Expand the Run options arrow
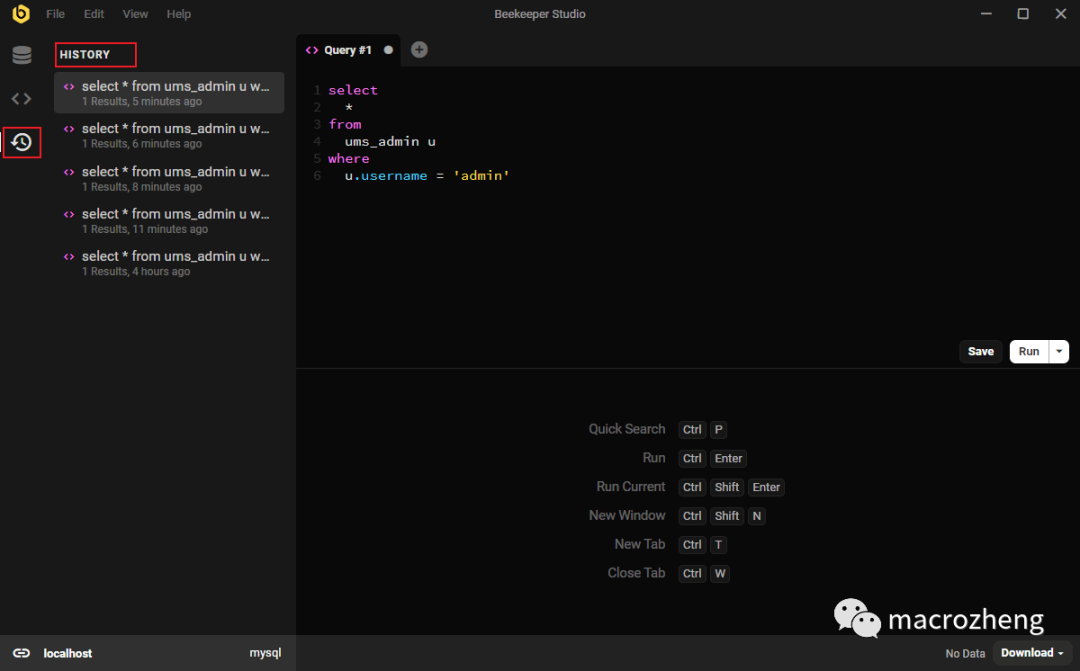This screenshot has height=671, width=1080. [1059, 351]
